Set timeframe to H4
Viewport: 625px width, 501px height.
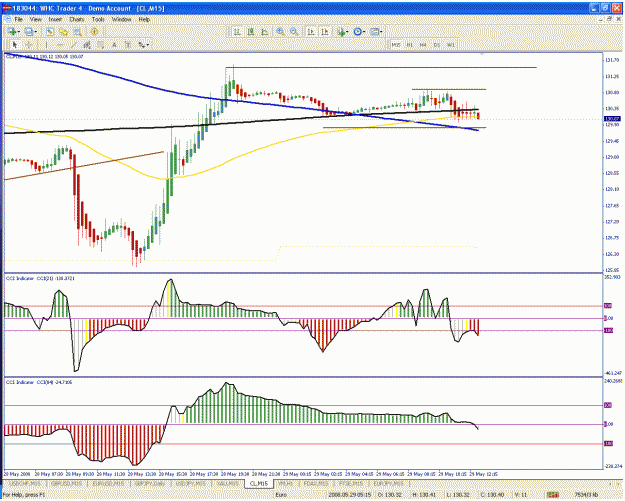click(x=423, y=45)
